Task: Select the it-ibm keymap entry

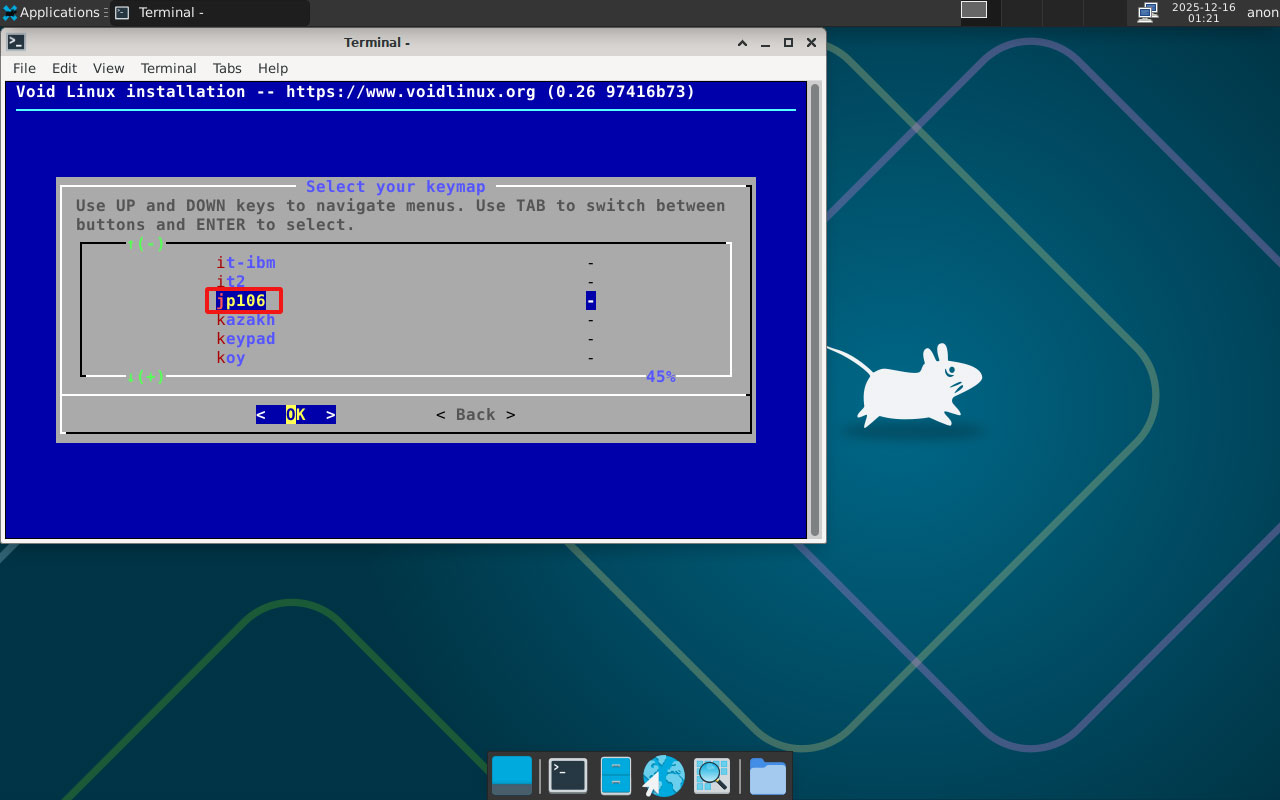Action: point(246,263)
